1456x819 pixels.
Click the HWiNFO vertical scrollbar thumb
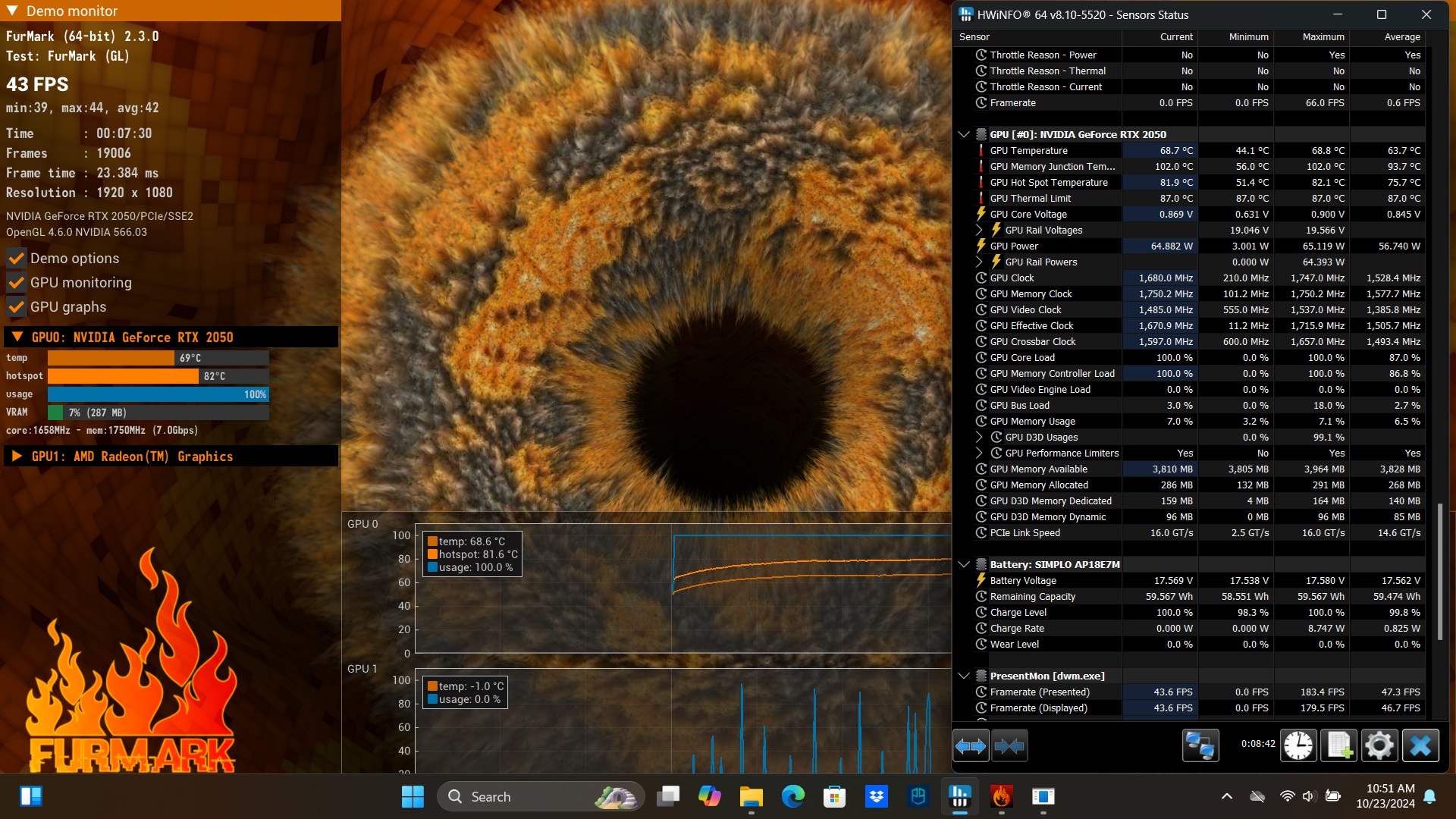1439,572
